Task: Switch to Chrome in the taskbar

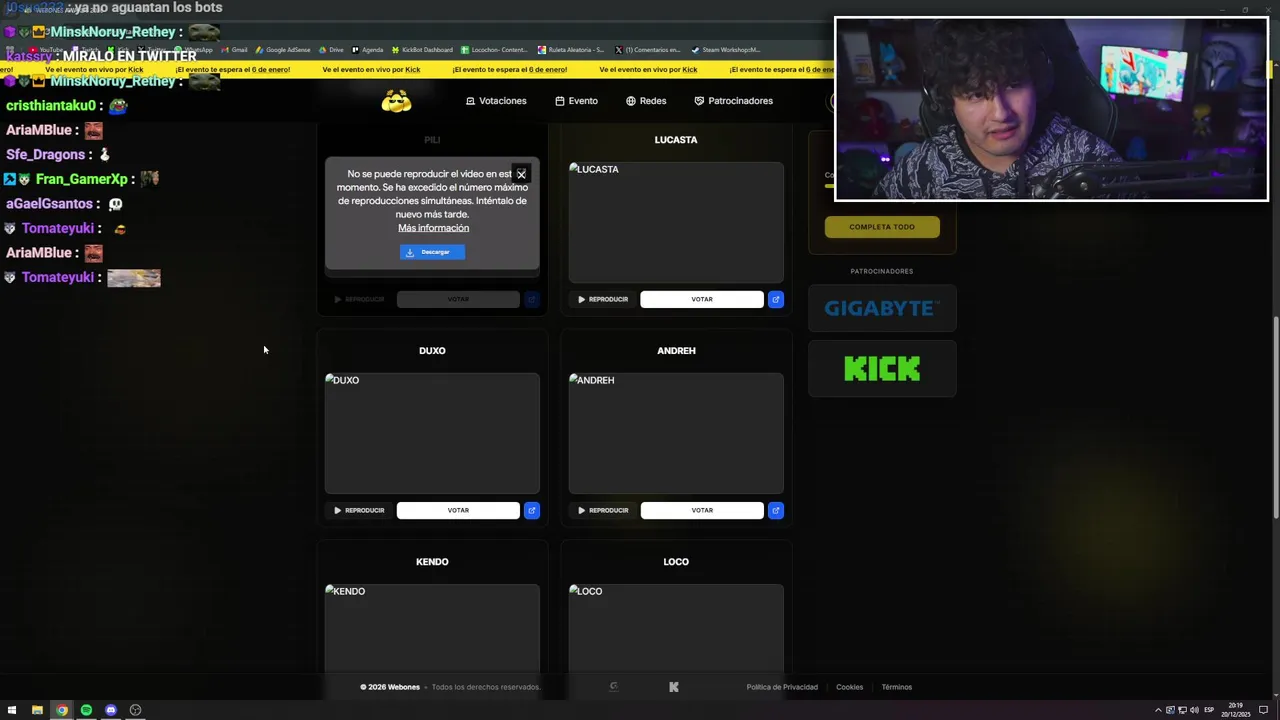Action: [x=62, y=710]
